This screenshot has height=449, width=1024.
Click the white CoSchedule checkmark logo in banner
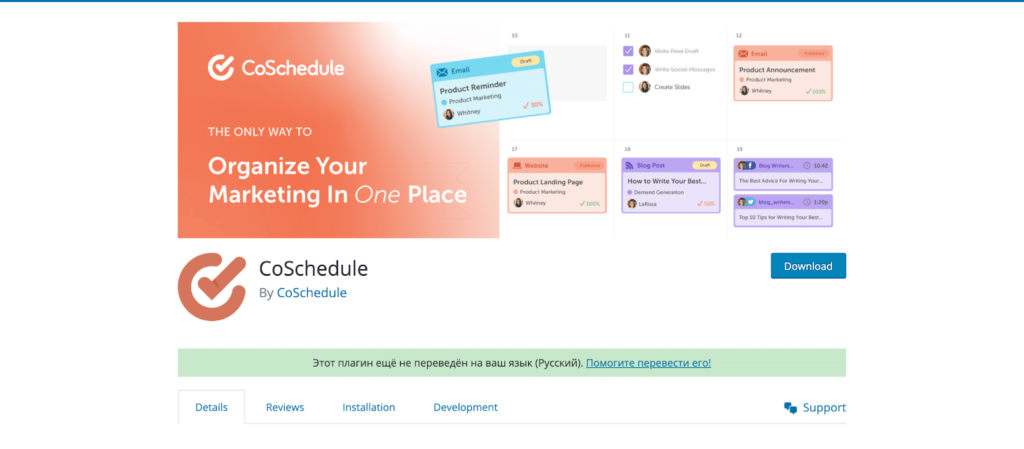point(221,68)
